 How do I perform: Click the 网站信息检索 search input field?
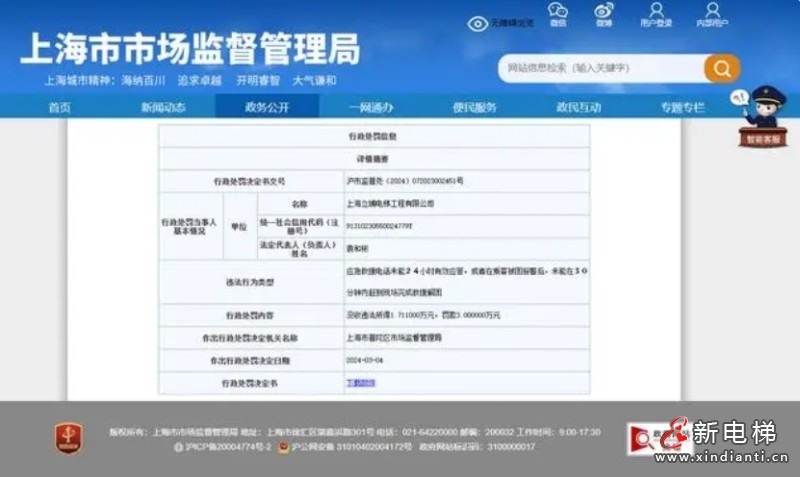pos(601,68)
